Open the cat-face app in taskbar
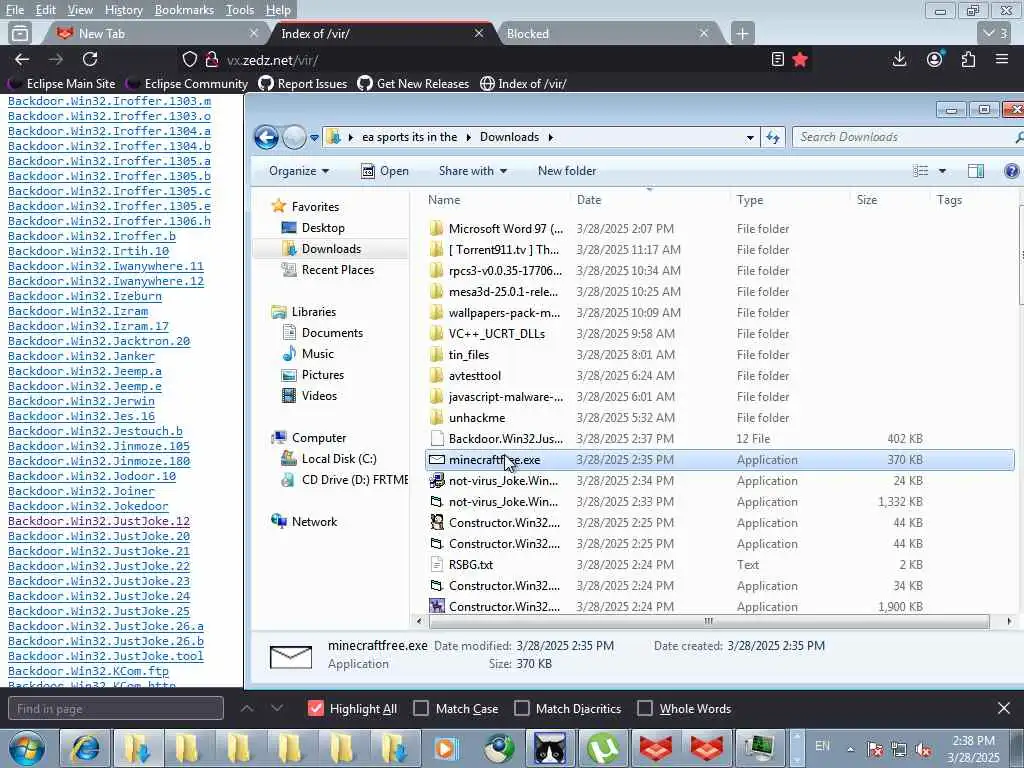 tap(551, 748)
